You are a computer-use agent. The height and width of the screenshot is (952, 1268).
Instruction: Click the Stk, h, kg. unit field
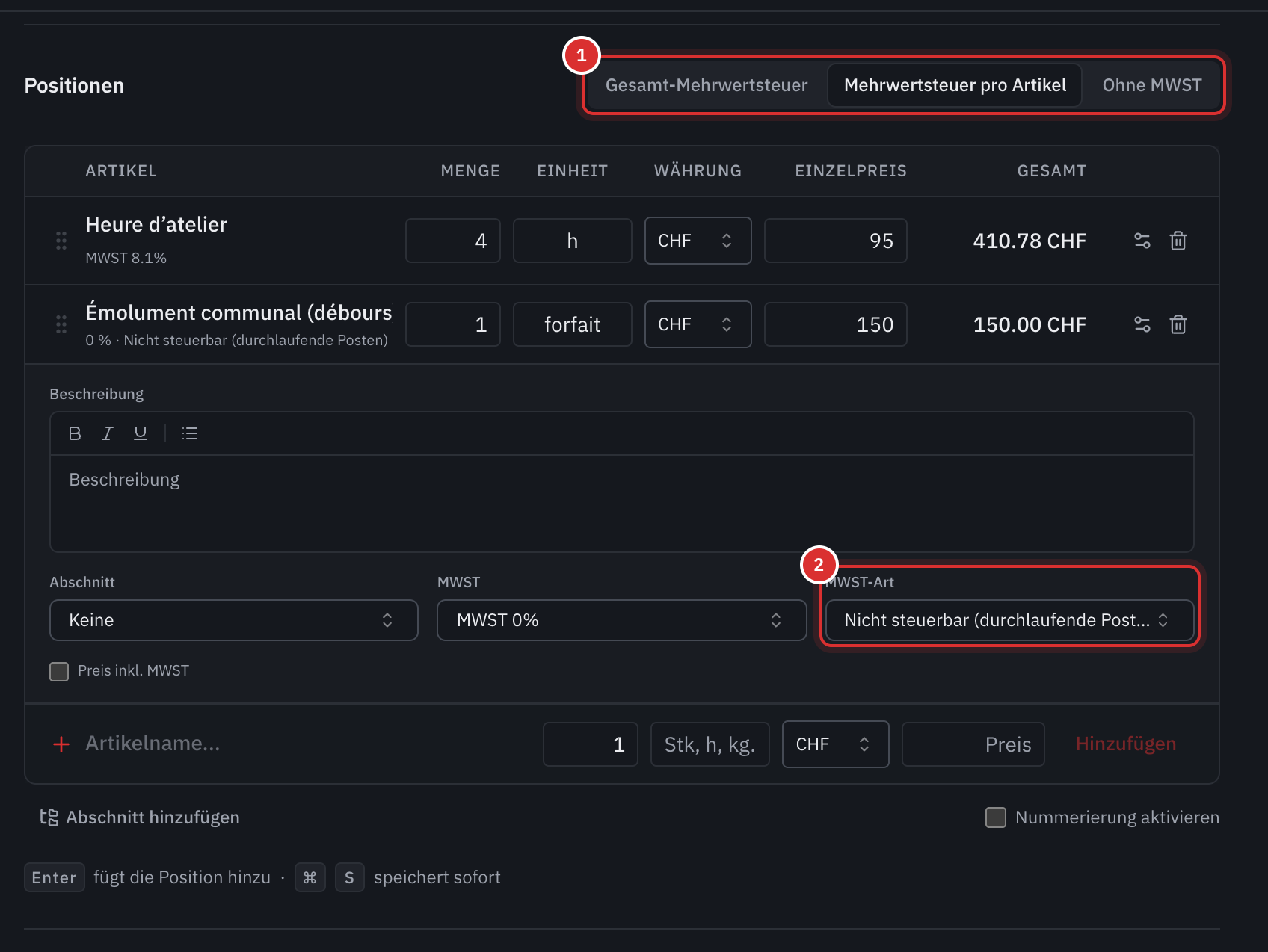click(x=710, y=744)
